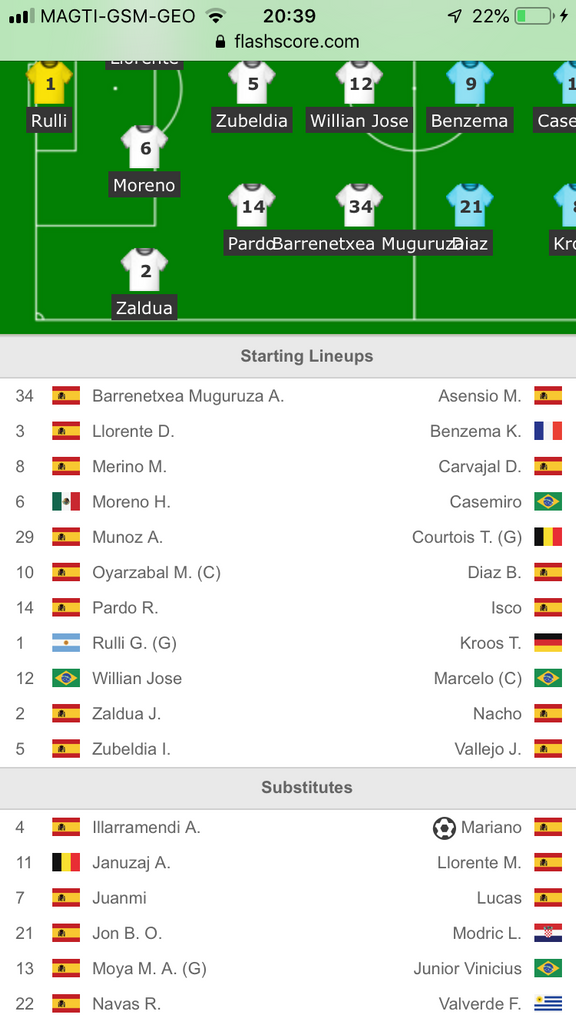Tap Diaz's blue number 21 jersey
The height and width of the screenshot is (1024, 576).
(x=470, y=206)
